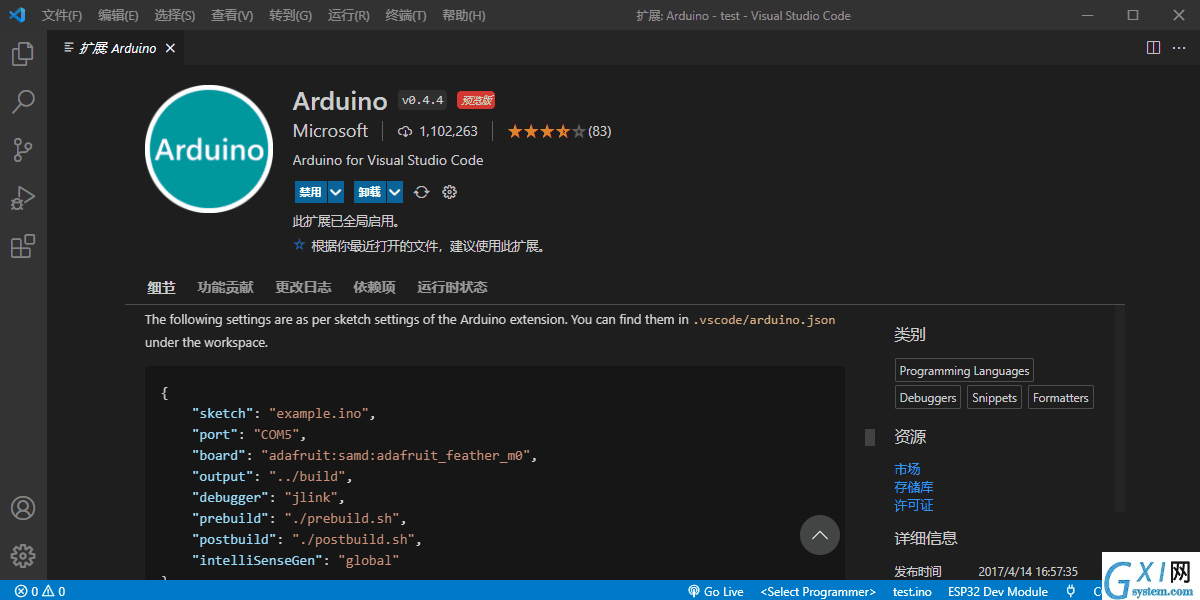Screen dimensions: 1200x600
Task: Click the errors and warnings status indicator
Action: tap(40, 591)
